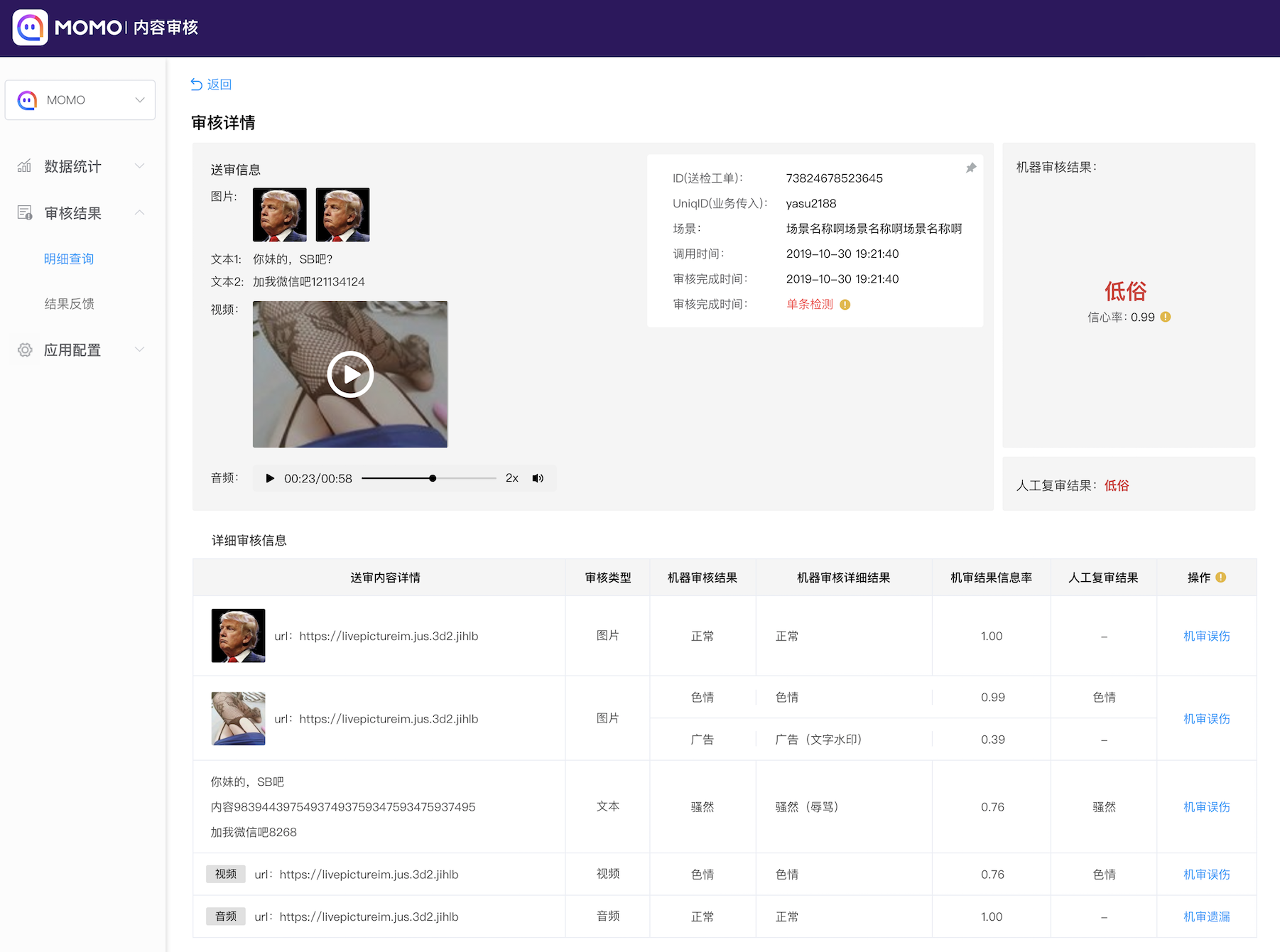Click the video row url text
The width and height of the screenshot is (1280, 952).
(x=357, y=875)
